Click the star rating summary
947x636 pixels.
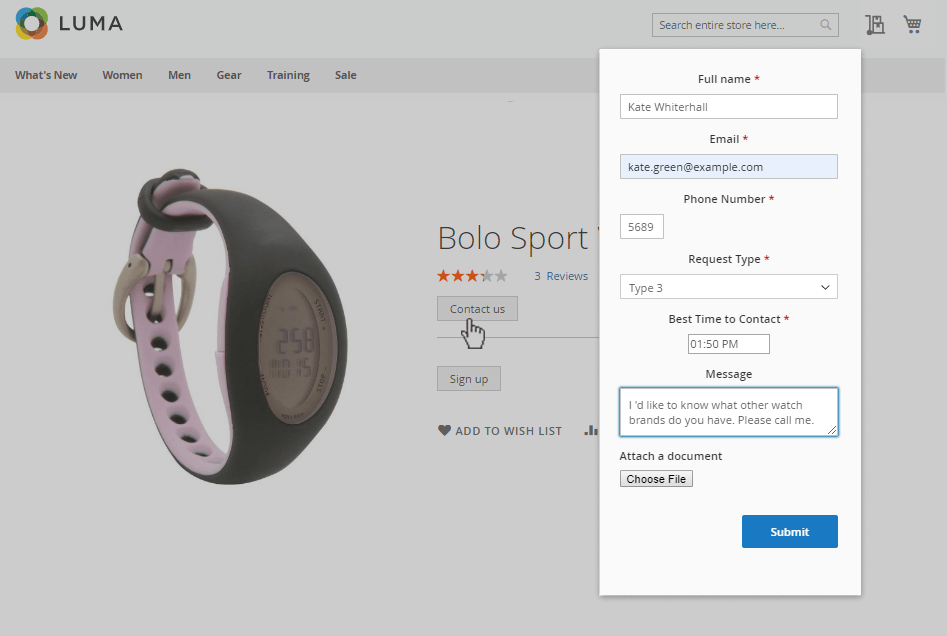pos(472,276)
